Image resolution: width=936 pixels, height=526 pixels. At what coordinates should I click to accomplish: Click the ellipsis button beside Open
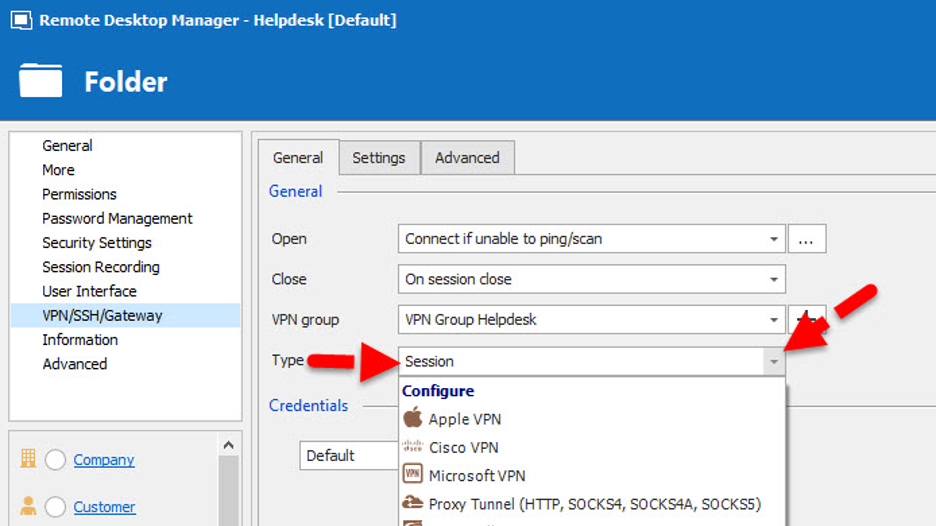click(x=806, y=239)
